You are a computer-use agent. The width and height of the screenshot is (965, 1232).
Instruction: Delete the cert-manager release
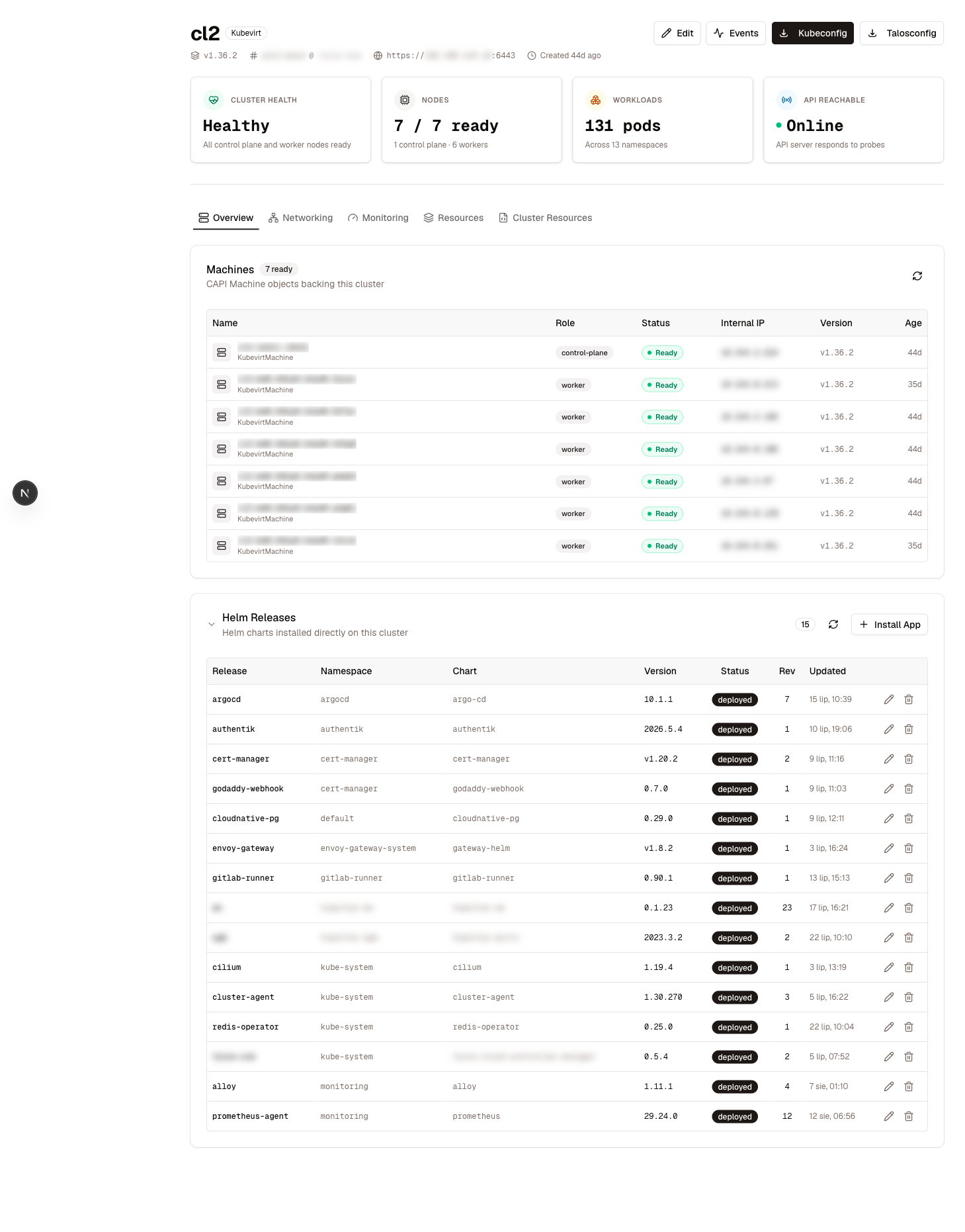click(909, 759)
